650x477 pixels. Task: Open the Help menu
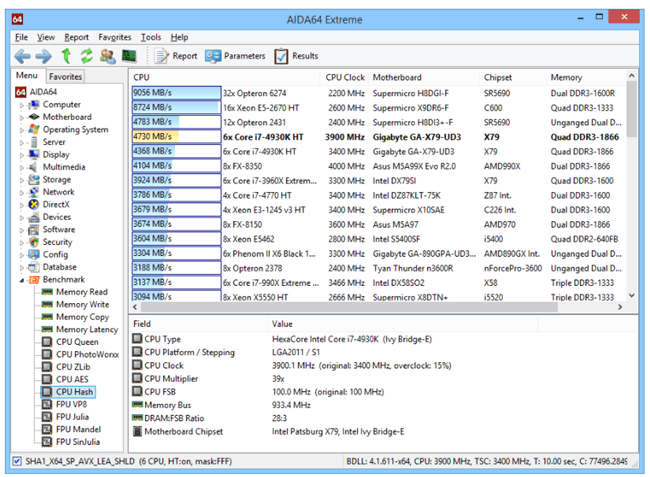179,37
